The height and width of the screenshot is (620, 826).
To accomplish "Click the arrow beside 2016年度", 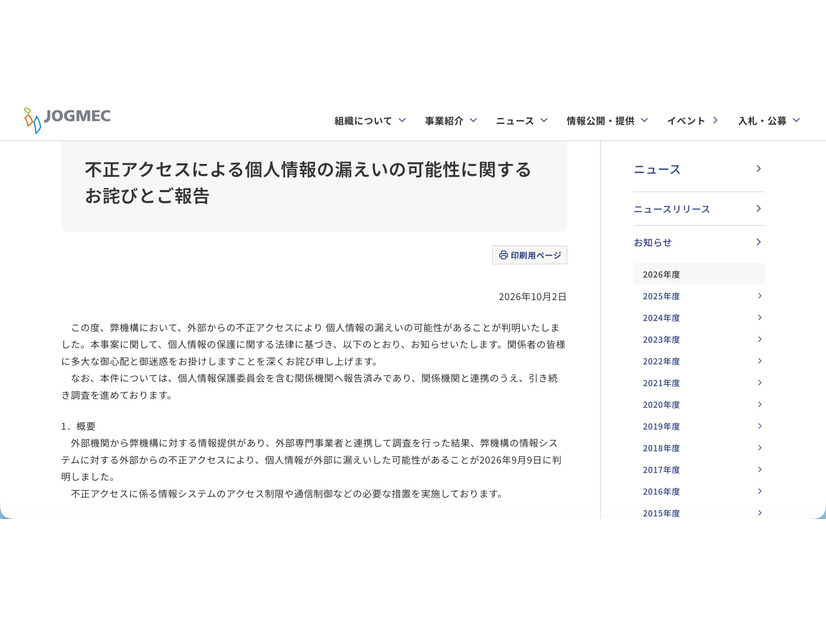I will (x=760, y=491).
